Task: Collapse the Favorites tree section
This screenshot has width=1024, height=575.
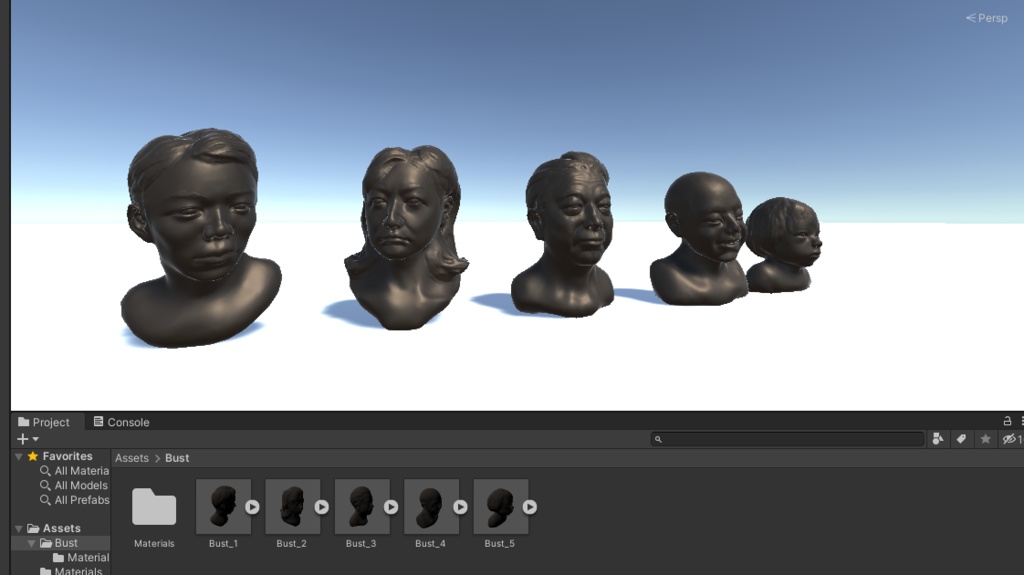Action: (19, 457)
